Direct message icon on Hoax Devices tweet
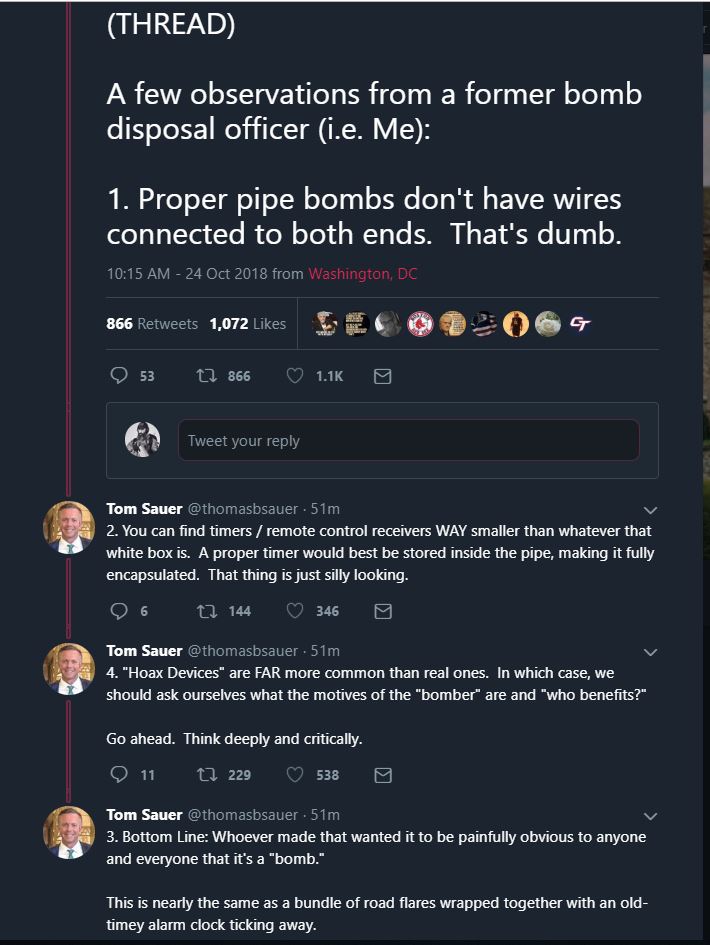The width and height of the screenshot is (710, 945). click(x=382, y=775)
